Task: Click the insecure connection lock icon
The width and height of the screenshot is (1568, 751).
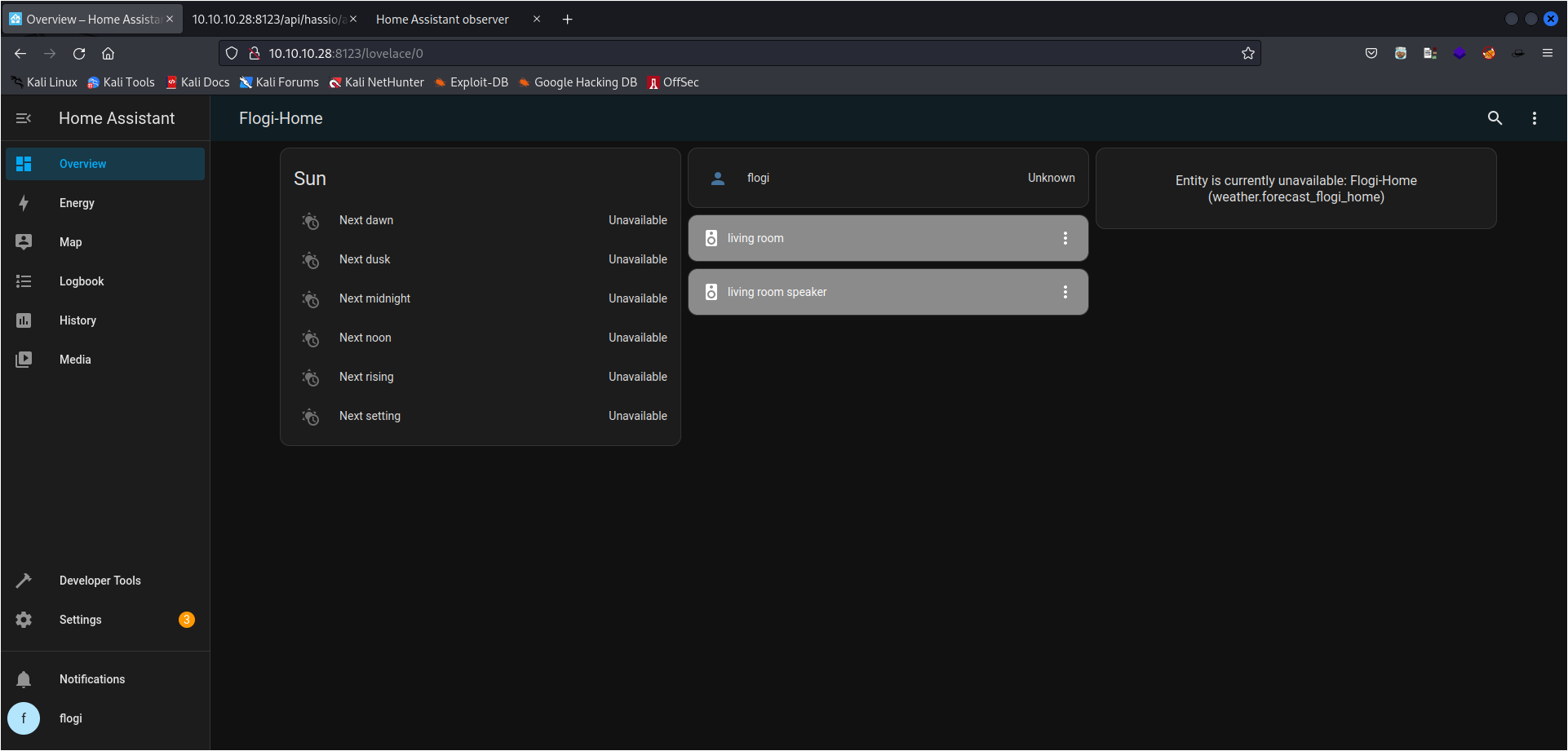Action: click(255, 53)
